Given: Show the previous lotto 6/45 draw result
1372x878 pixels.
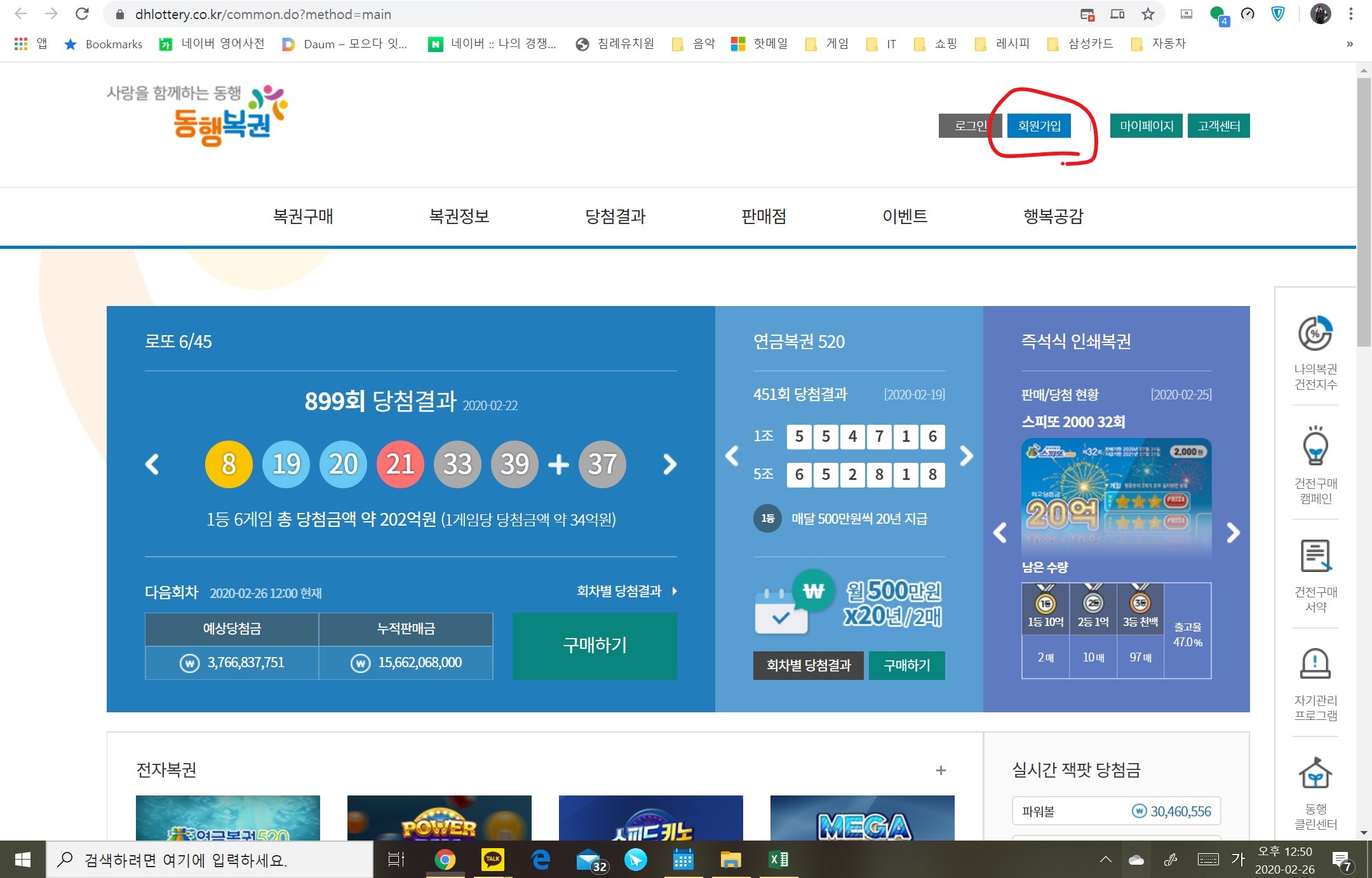Looking at the screenshot, I should coord(152,464).
